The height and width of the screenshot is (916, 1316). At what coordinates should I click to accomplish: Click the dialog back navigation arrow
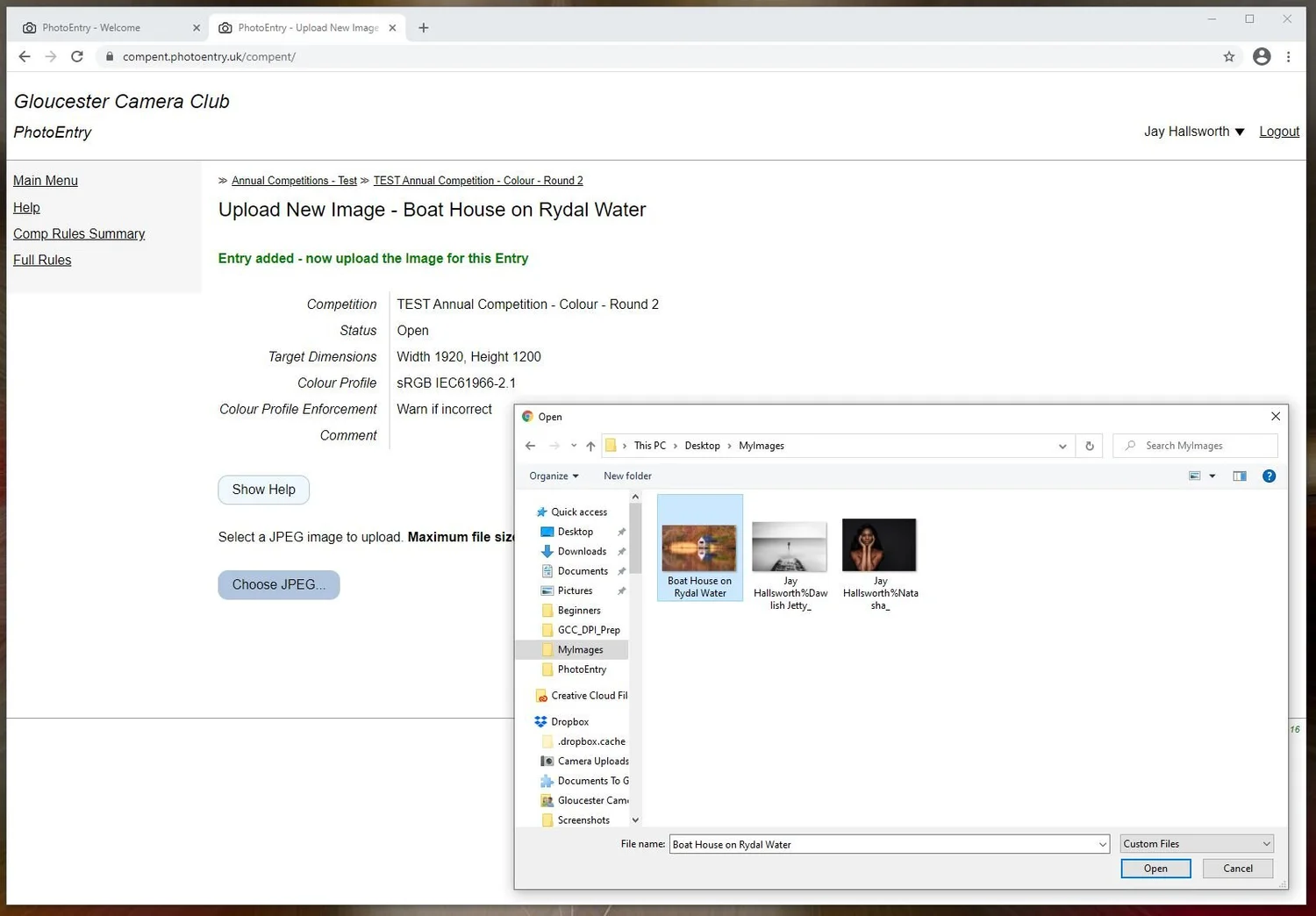[x=530, y=446]
